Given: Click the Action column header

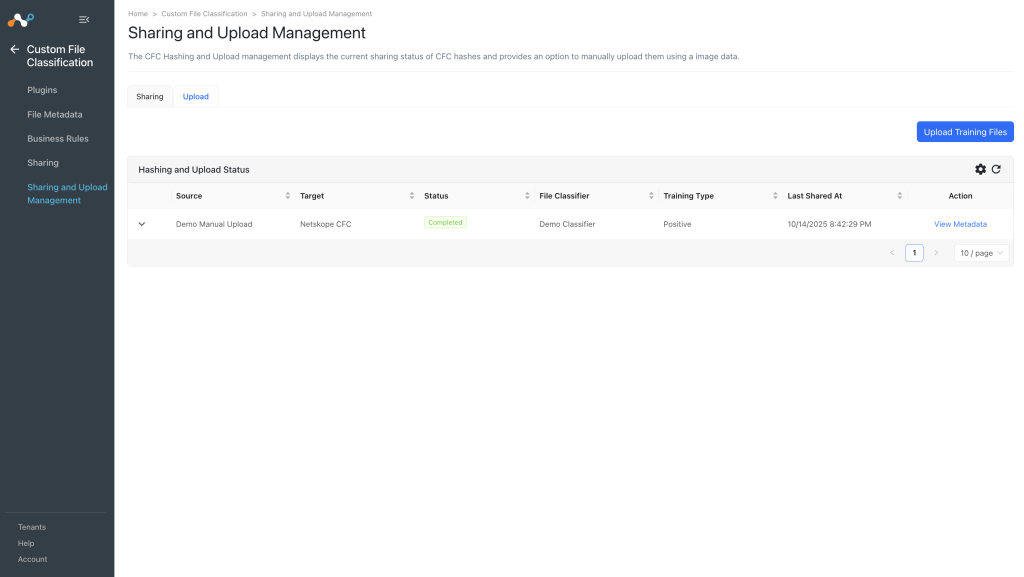Looking at the screenshot, I should pyautogui.click(x=960, y=196).
